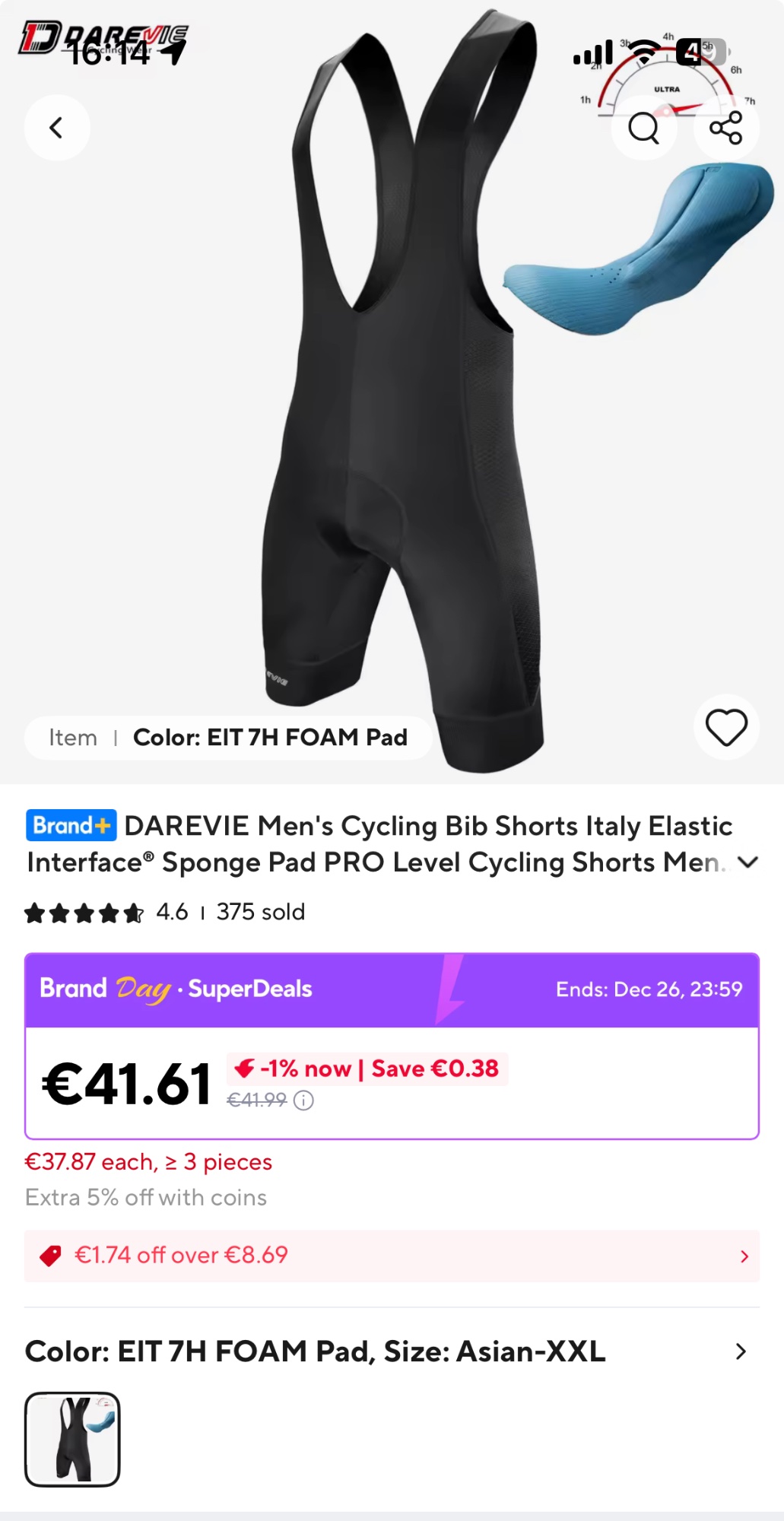This screenshot has width=784, height=1521.
Task: Tap the star rating icons
Action: click(x=84, y=913)
